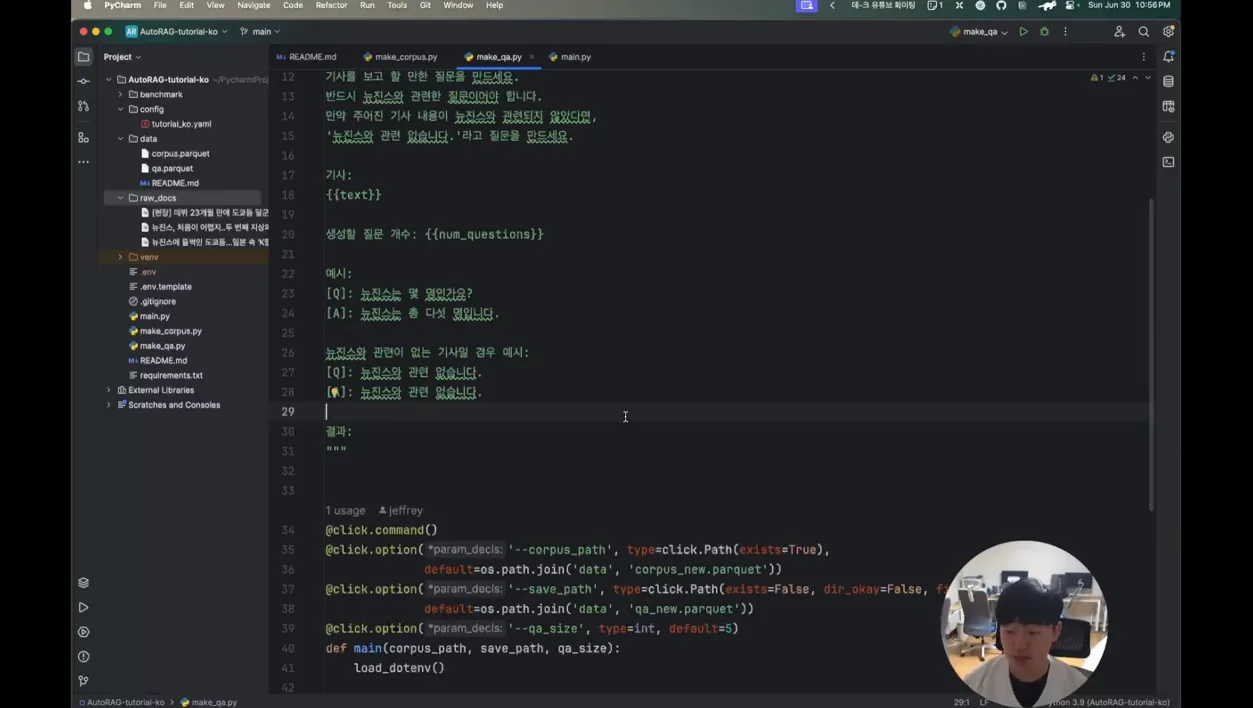Open the Notifications bell panel
1253x708 pixels.
(1168, 57)
